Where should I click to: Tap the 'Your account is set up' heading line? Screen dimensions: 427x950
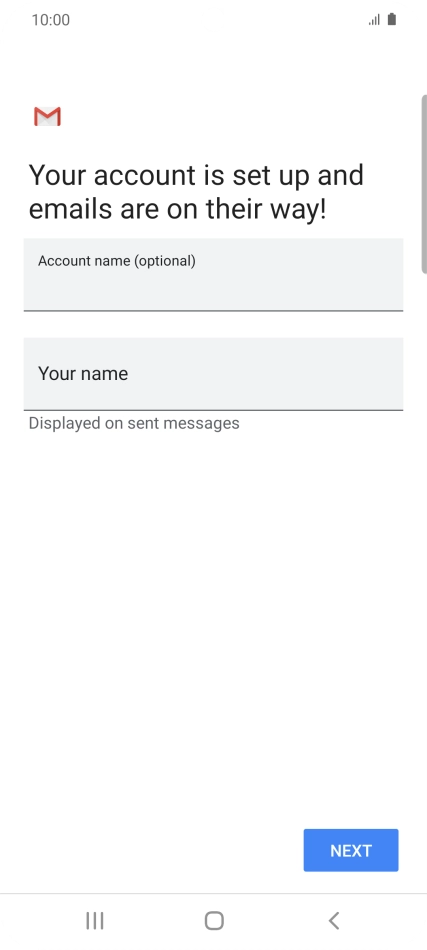click(196, 176)
